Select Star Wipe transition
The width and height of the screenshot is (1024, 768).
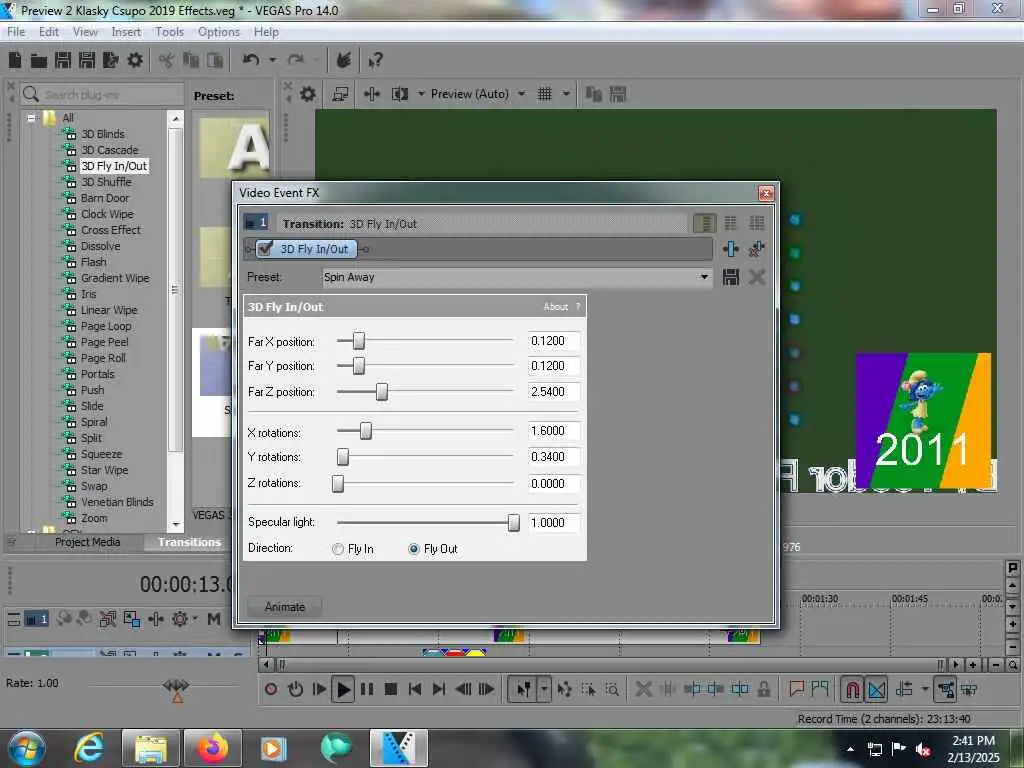click(104, 470)
